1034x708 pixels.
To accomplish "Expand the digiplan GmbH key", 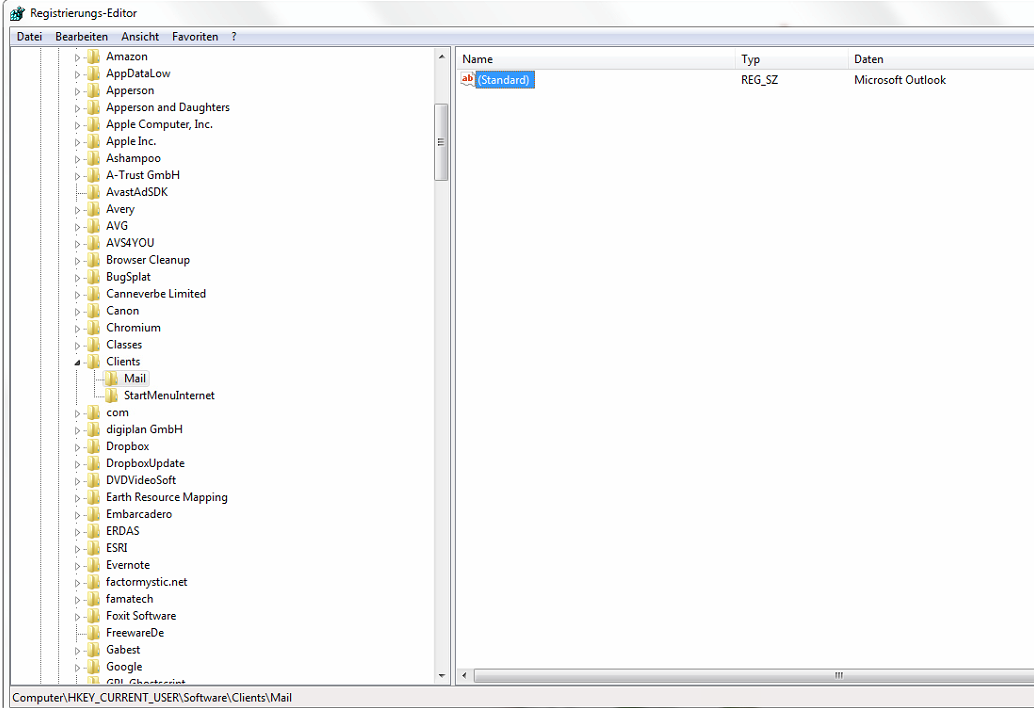I will [77, 430].
